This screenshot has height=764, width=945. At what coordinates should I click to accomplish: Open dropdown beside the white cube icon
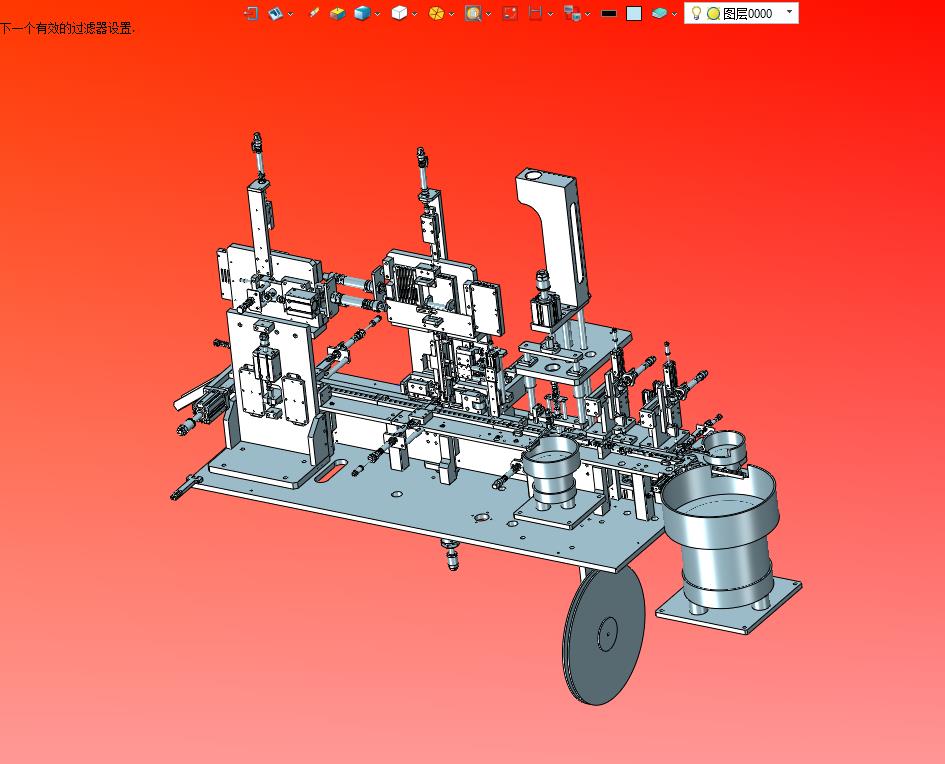tap(414, 13)
